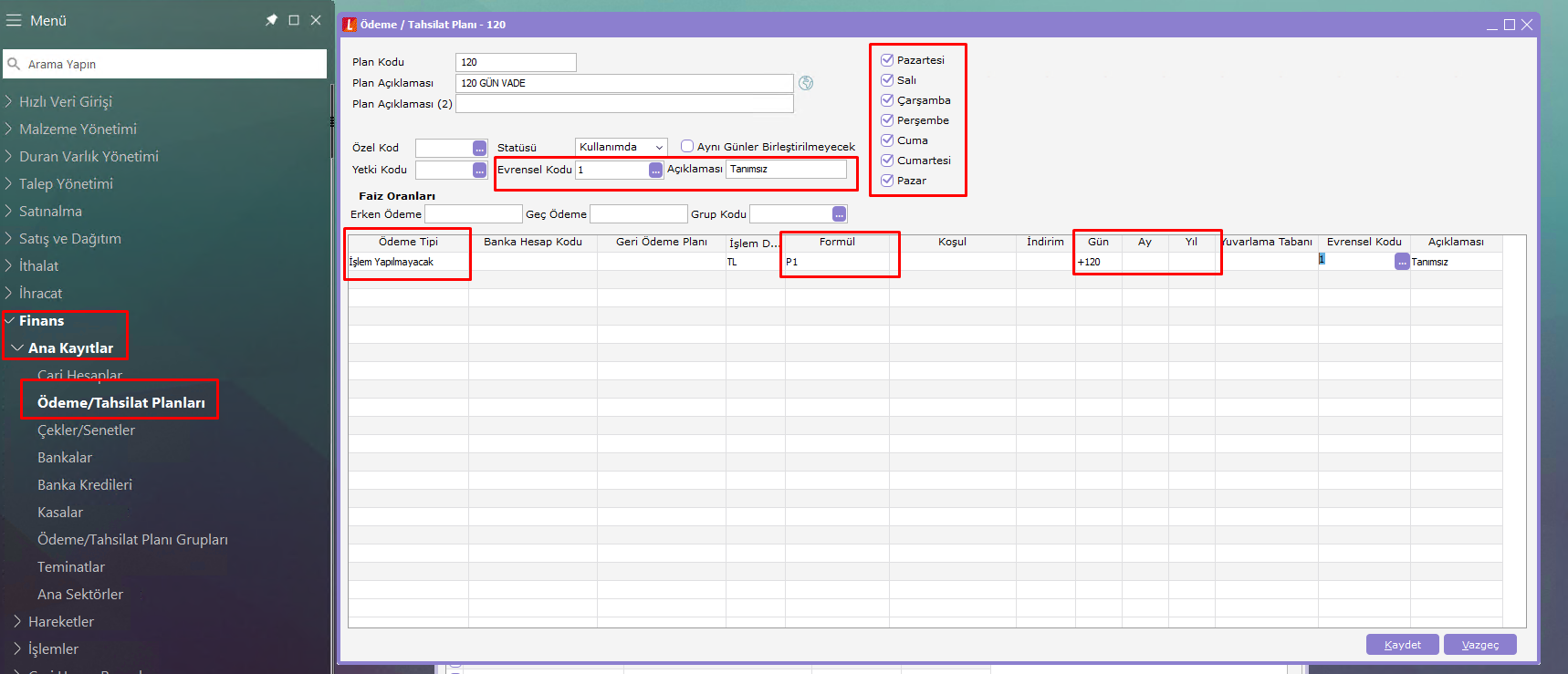Viewport: 1568px width, 674px height.
Task: Toggle the Perşembe checkbox
Action: click(x=886, y=120)
